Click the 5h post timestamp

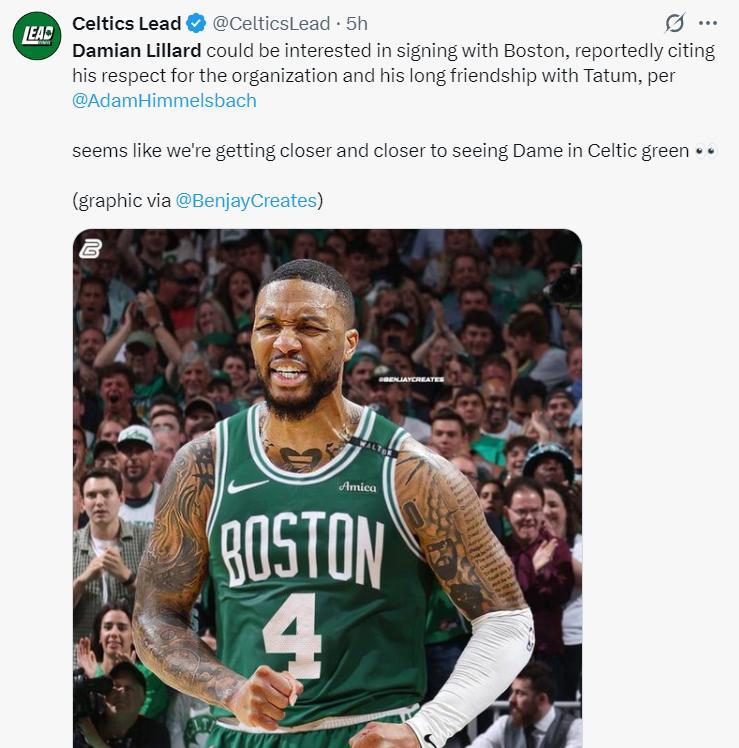pos(357,23)
